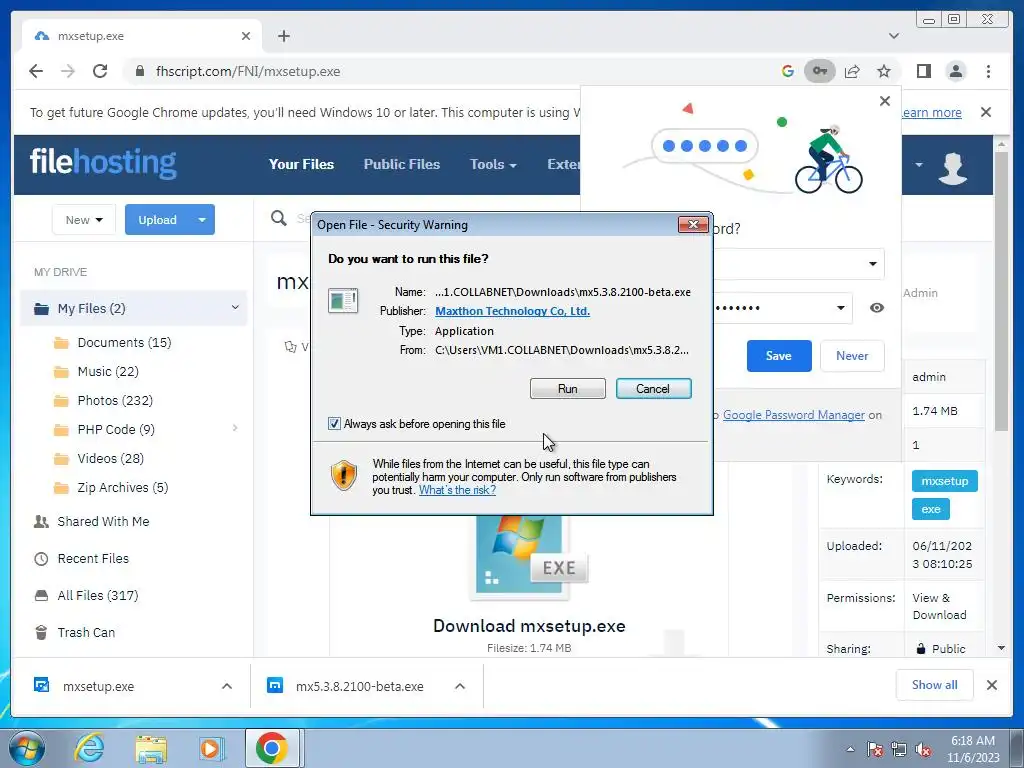Viewport: 1024px width, 768px height.
Task: Open Public Files in the navigation bar
Action: coord(402,165)
